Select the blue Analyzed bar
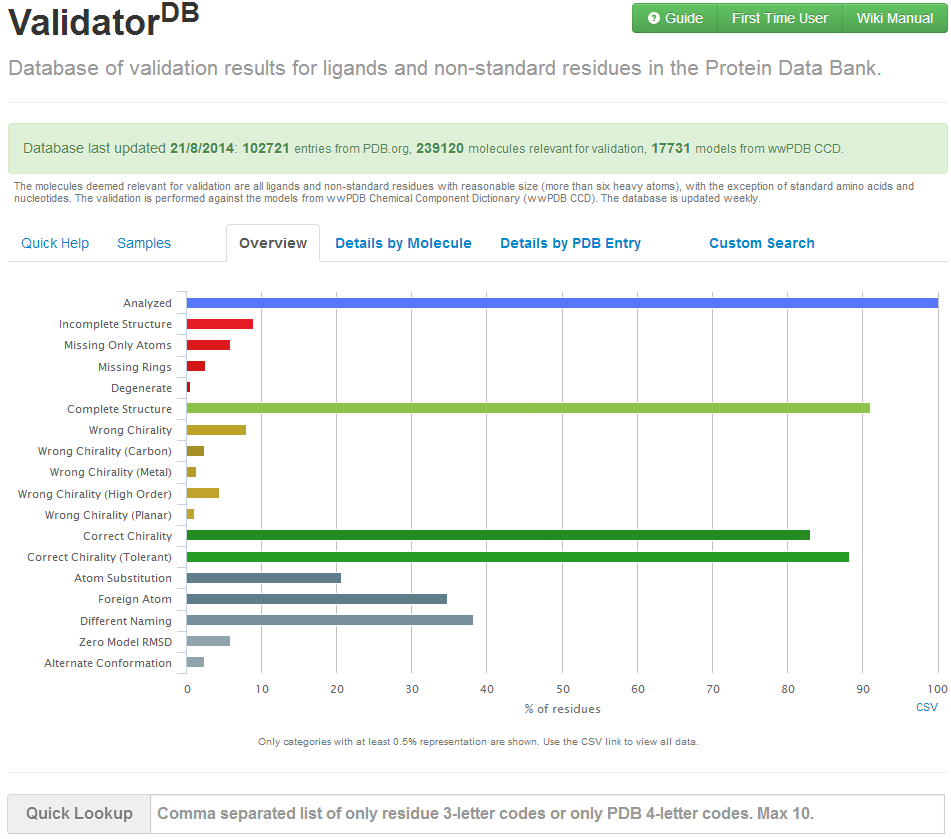Image resolution: width=951 pixels, height=839 pixels. 562,303
